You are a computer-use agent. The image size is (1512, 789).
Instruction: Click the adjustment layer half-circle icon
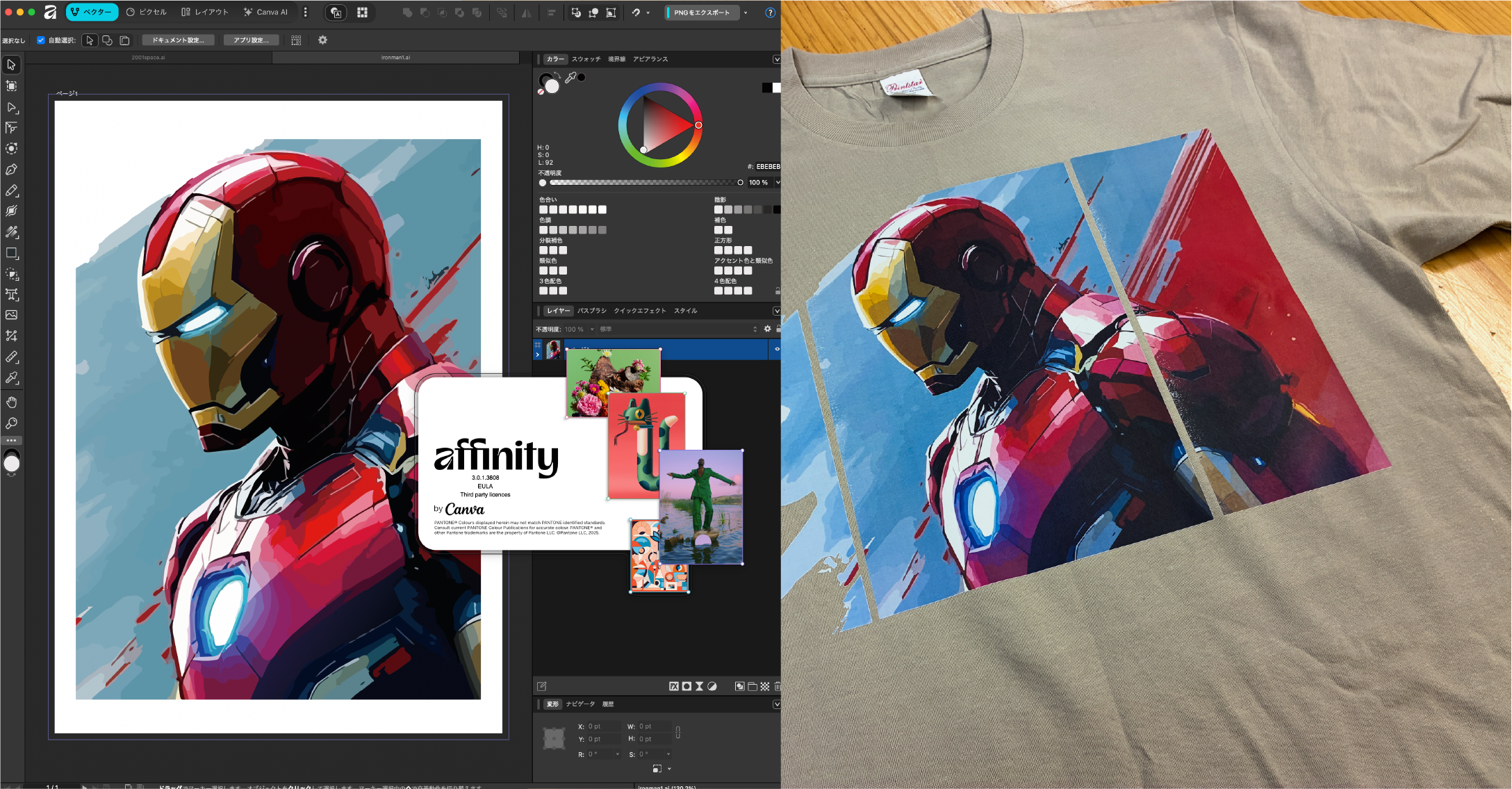click(712, 687)
